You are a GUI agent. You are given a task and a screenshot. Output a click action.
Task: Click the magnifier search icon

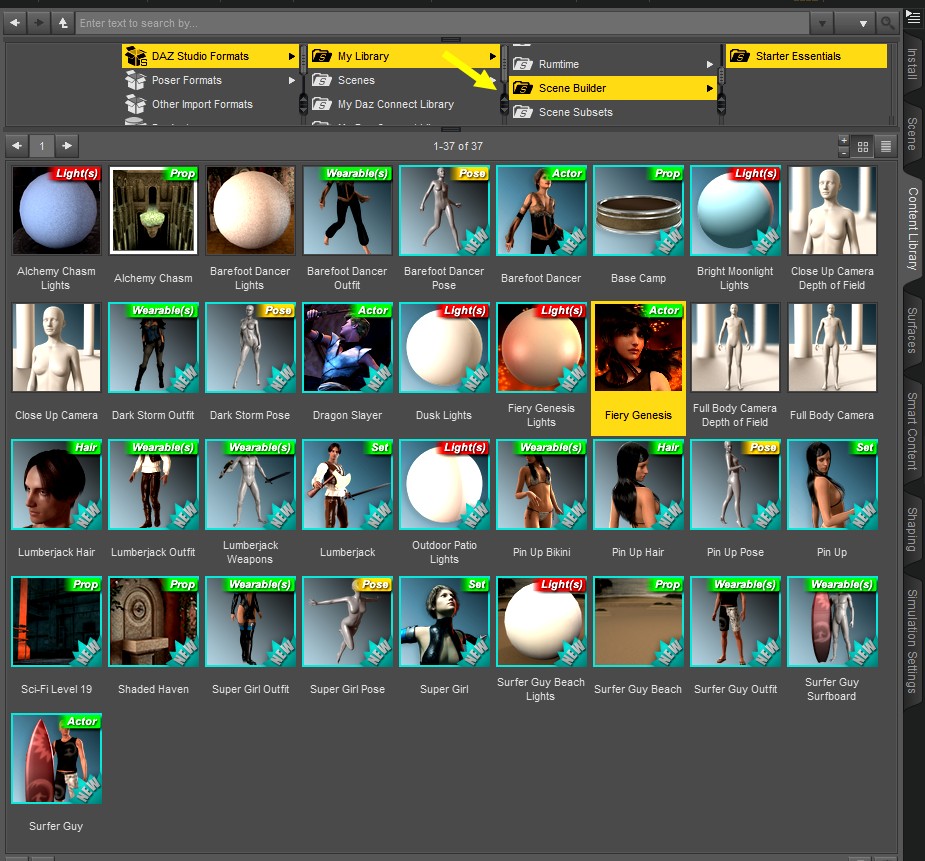click(x=887, y=23)
